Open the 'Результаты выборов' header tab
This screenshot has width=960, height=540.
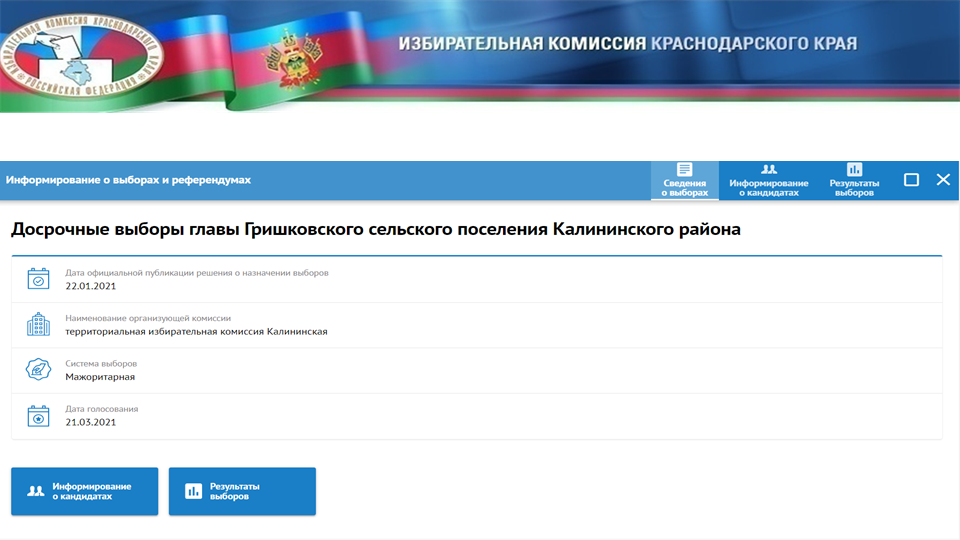click(x=854, y=180)
